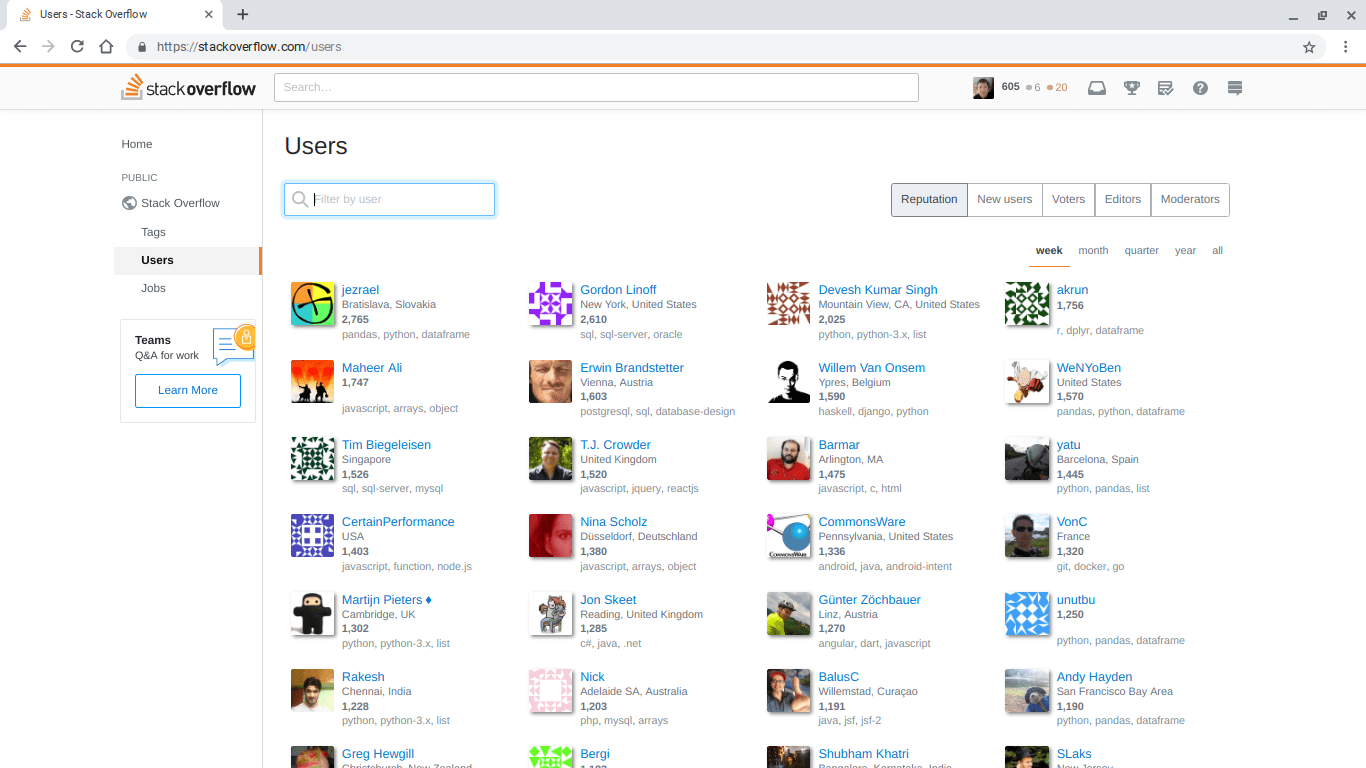Open Devesh Kumar Singh's profile link
This screenshot has height=768, width=1366.
click(x=878, y=290)
